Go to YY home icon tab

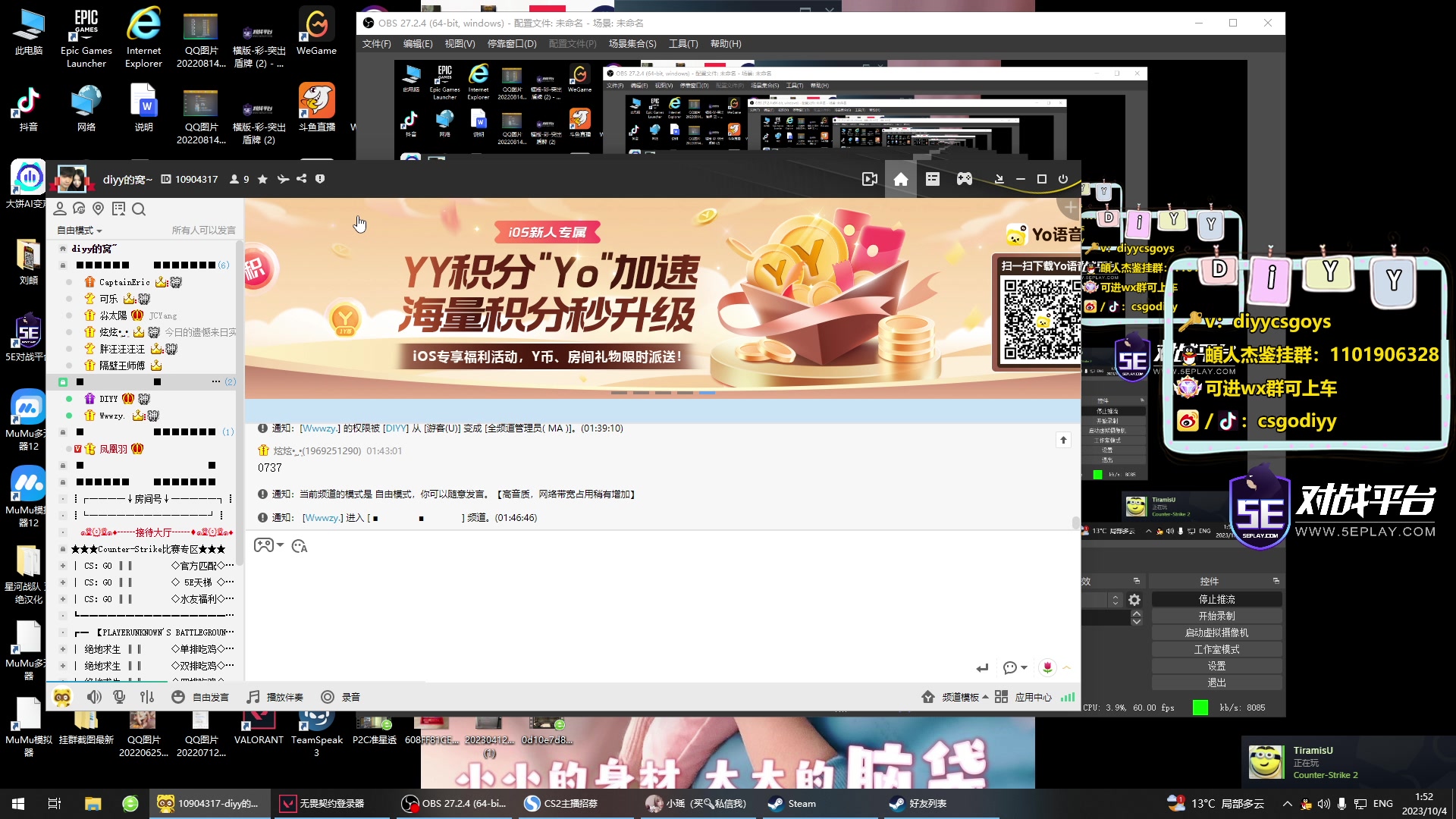tap(901, 180)
